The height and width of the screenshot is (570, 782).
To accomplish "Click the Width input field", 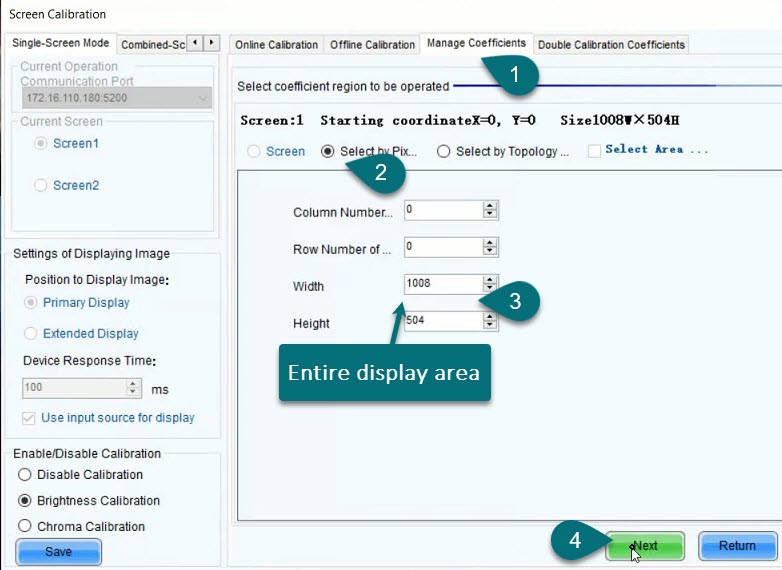I will click(441, 284).
